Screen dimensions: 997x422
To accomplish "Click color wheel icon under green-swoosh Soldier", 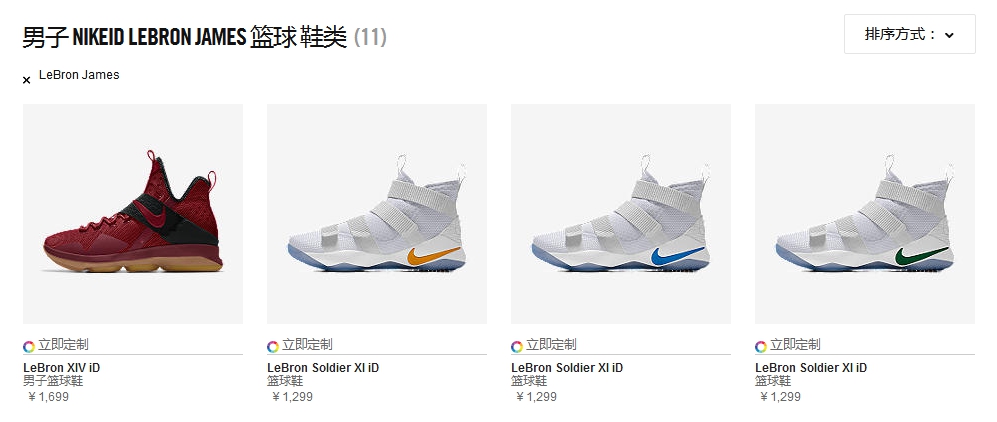I will [x=761, y=346].
